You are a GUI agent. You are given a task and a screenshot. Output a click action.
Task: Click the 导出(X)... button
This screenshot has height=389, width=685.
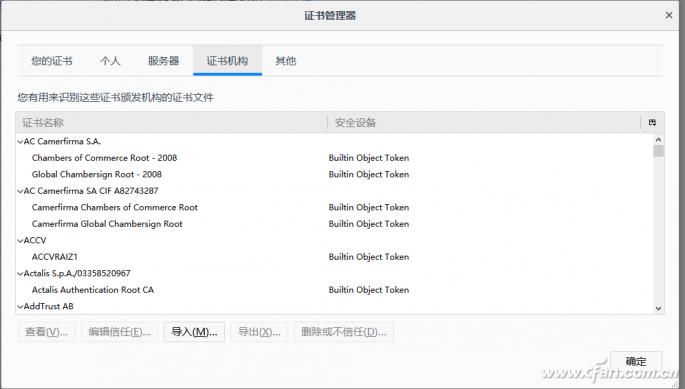click(x=259, y=332)
